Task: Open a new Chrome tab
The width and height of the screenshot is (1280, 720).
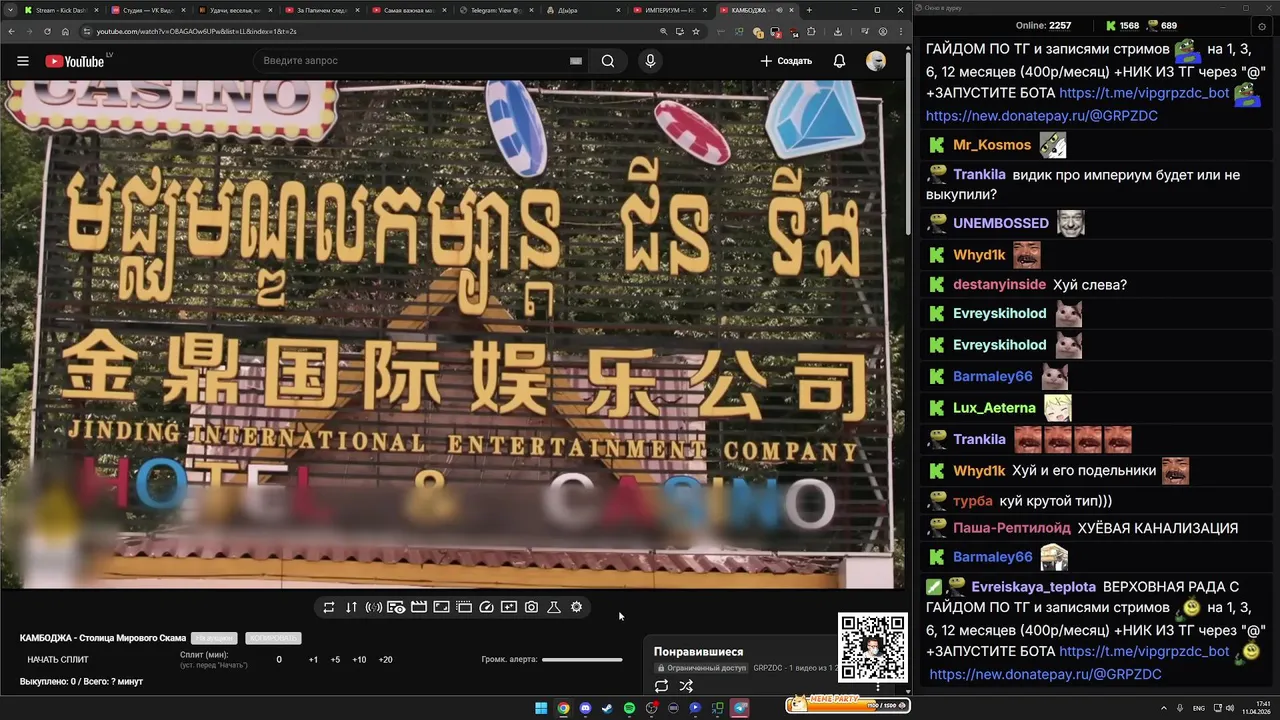Action: coord(809,10)
